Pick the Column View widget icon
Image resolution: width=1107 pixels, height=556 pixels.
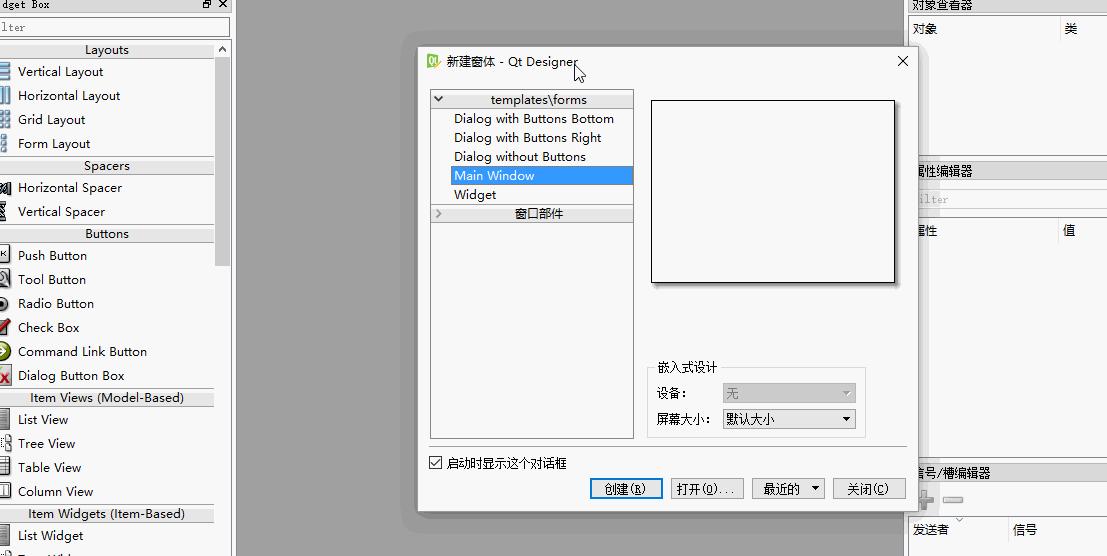(x=4, y=491)
